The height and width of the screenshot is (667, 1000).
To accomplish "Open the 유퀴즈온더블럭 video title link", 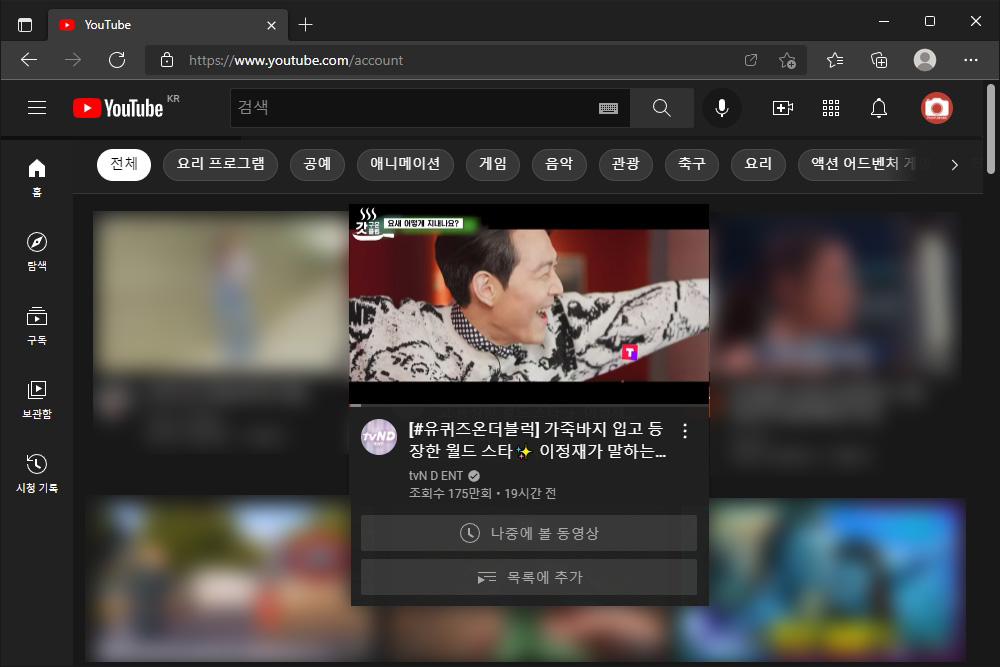I will tap(538, 440).
